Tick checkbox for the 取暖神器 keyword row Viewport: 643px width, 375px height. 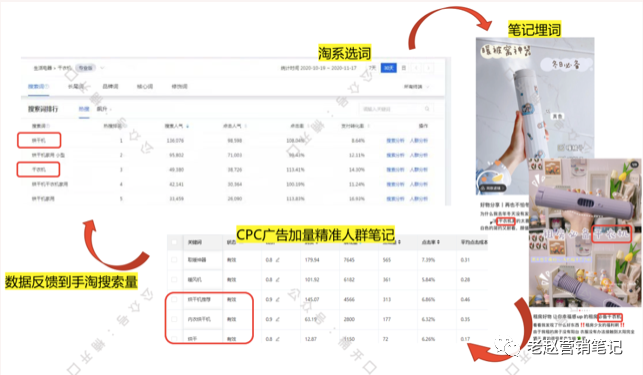point(174,260)
